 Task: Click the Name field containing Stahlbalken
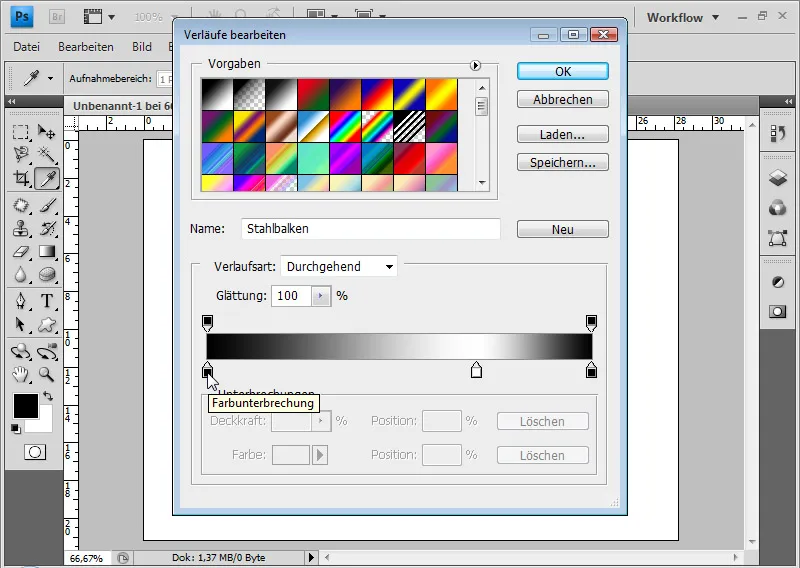(371, 229)
